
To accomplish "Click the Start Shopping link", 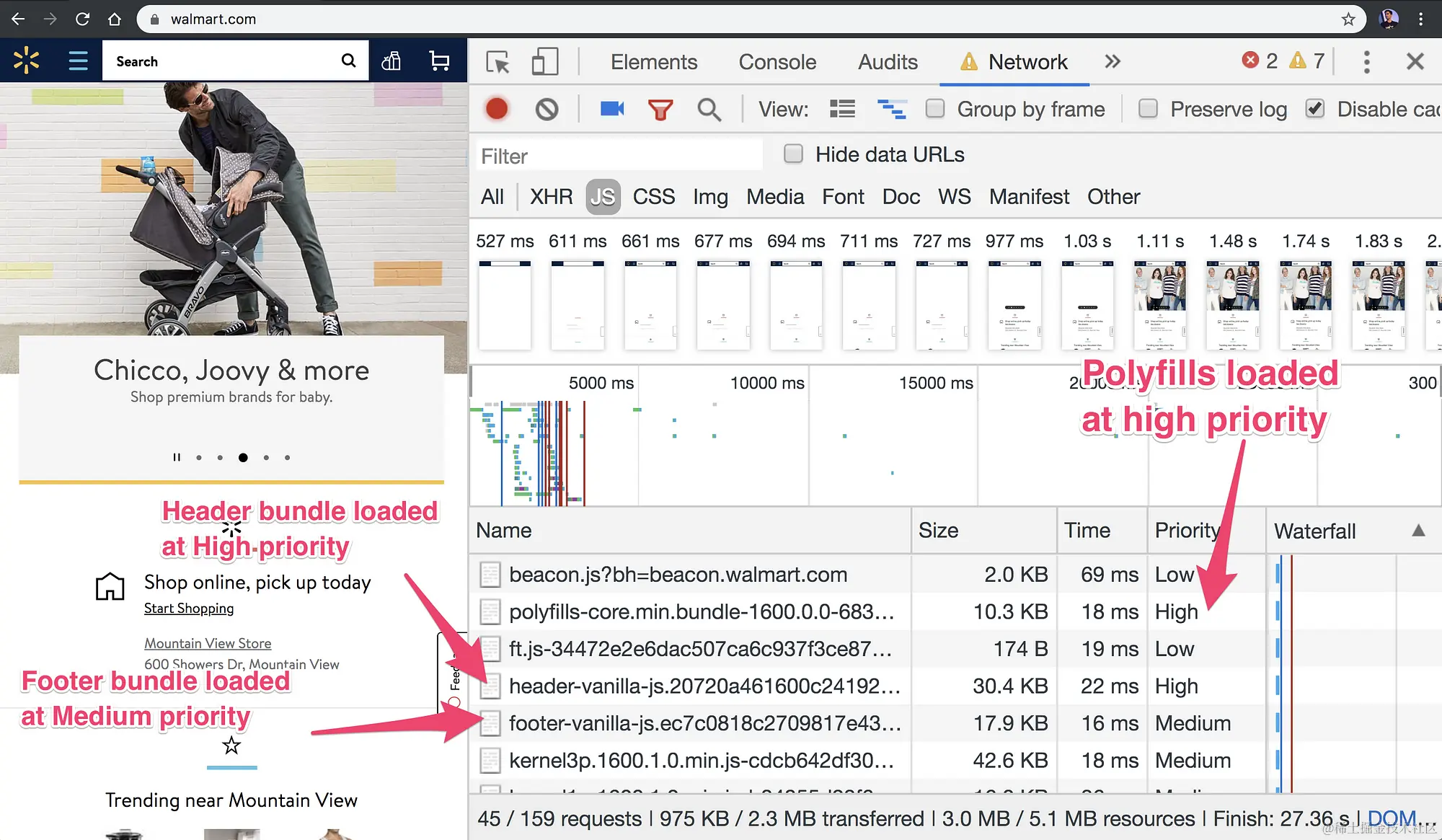I will click(x=189, y=609).
